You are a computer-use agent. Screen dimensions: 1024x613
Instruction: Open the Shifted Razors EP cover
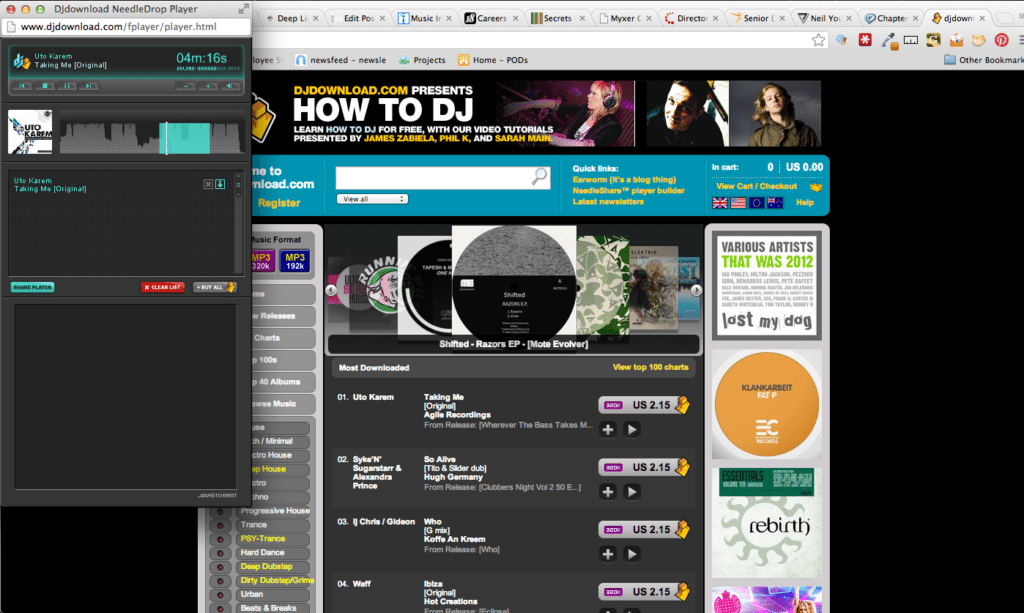(514, 281)
